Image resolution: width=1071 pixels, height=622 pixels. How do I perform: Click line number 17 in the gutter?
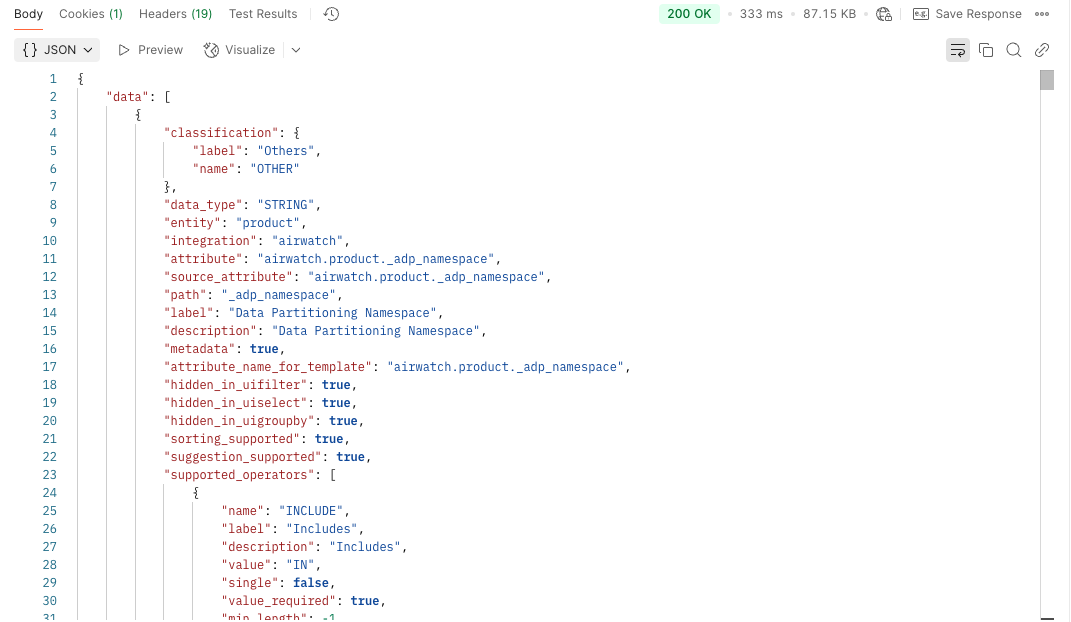pyautogui.click(x=49, y=367)
